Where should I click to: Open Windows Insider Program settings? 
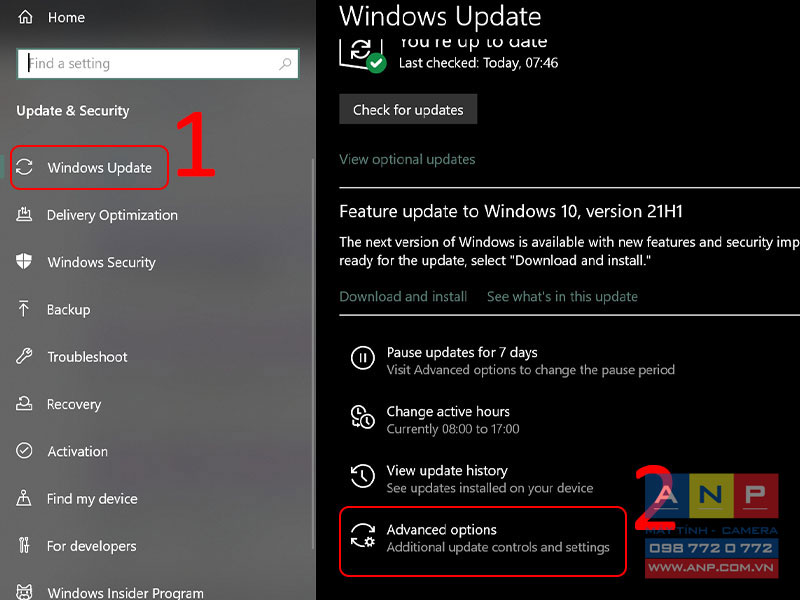126,592
